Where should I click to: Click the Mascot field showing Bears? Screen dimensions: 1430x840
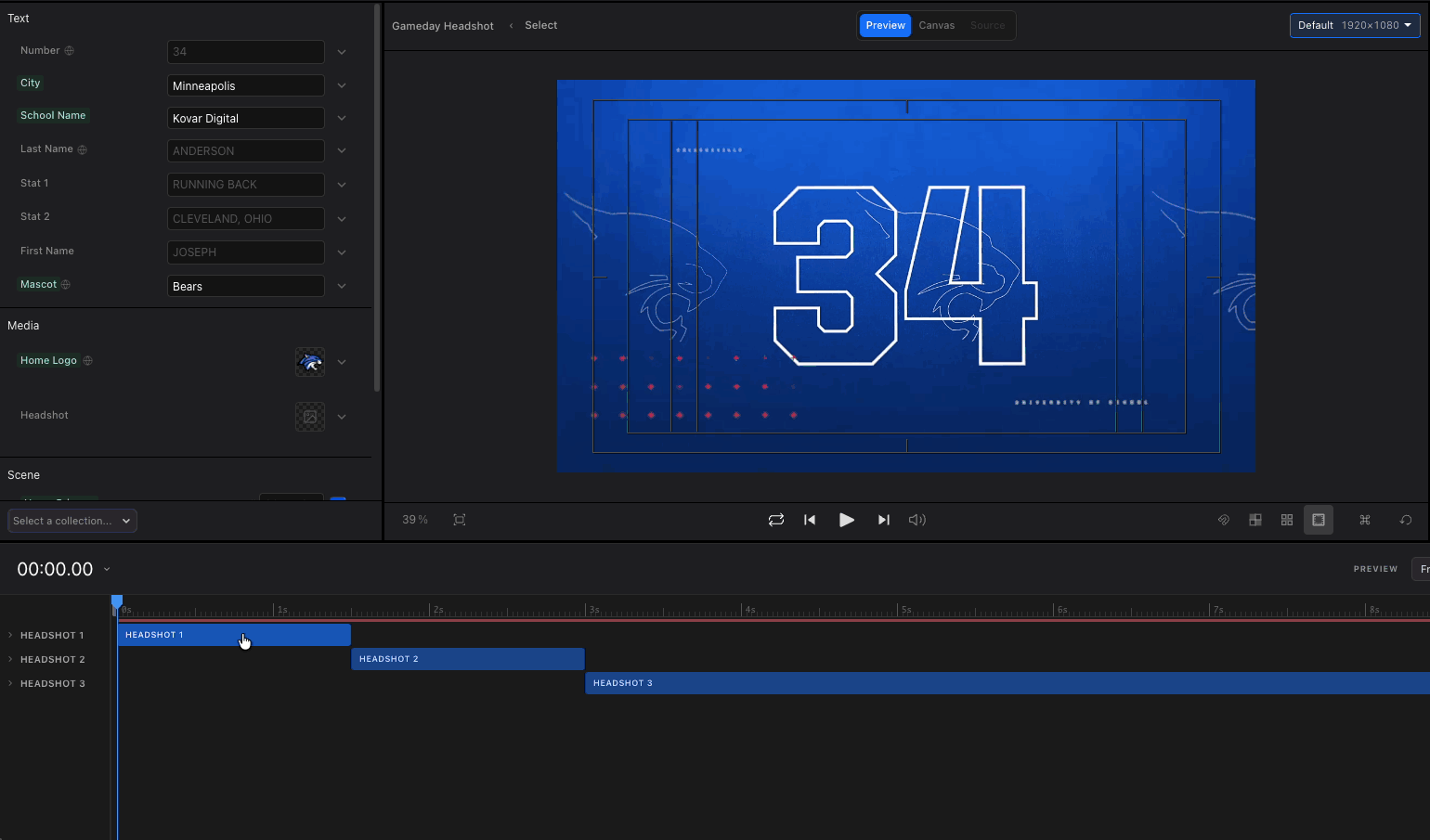[x=246, y=286]
